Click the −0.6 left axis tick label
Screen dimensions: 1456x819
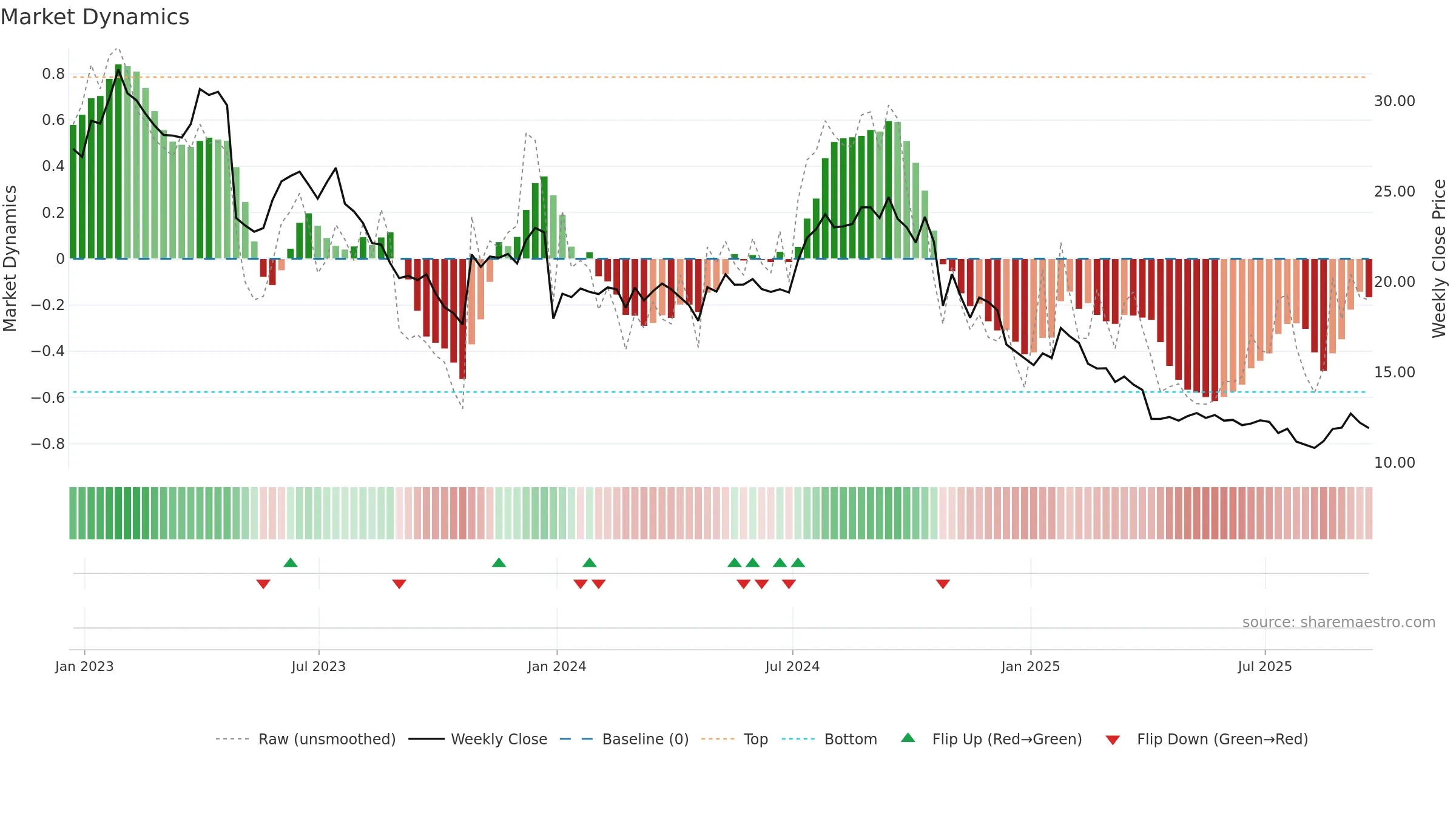(48, 398)
